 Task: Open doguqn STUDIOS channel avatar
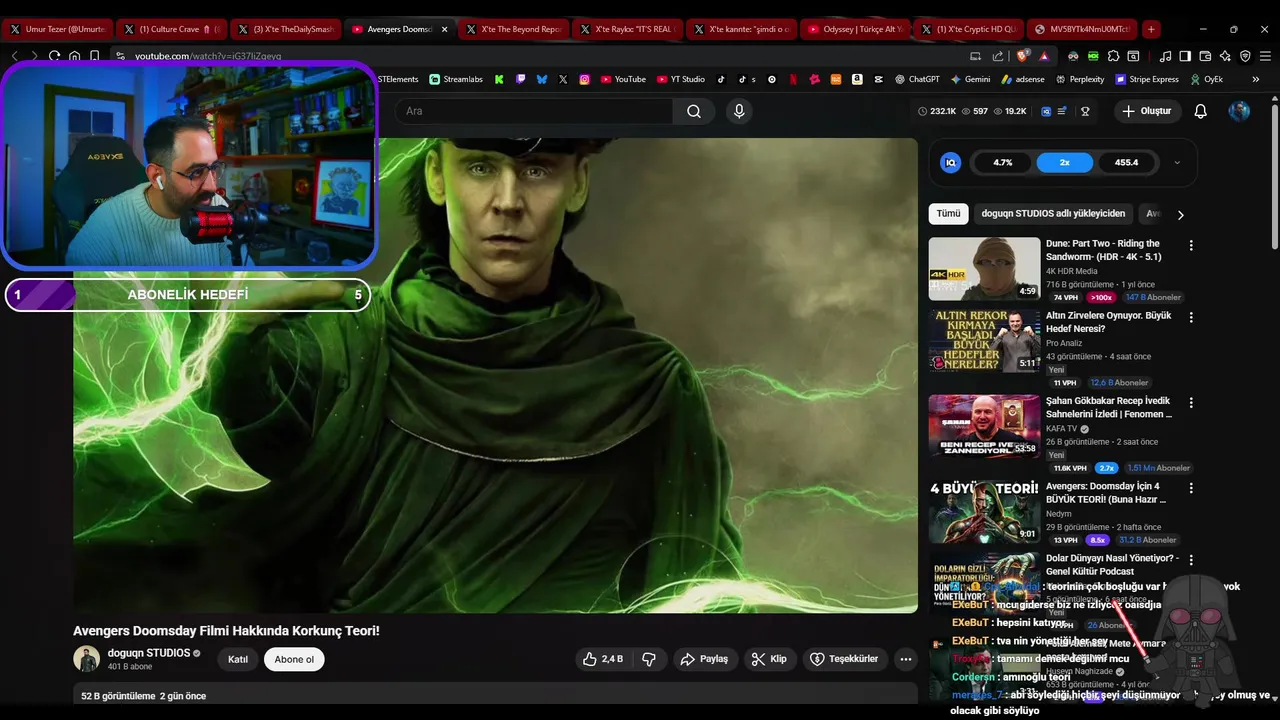tap(87, 659)
